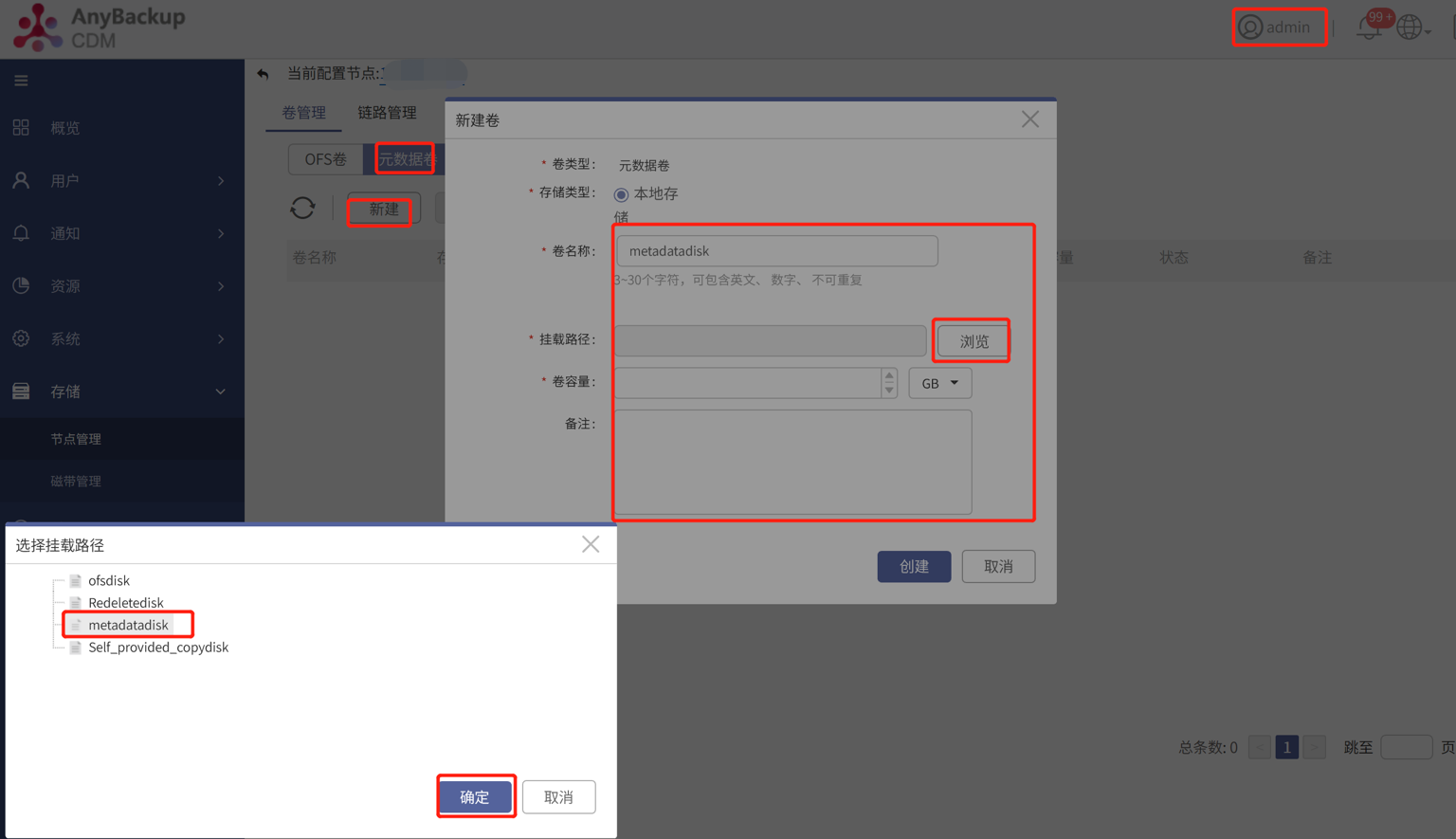The image size is (1456, 839).
Task: Click the refresh icon above the volume list
Action: [x=302, y=209]
